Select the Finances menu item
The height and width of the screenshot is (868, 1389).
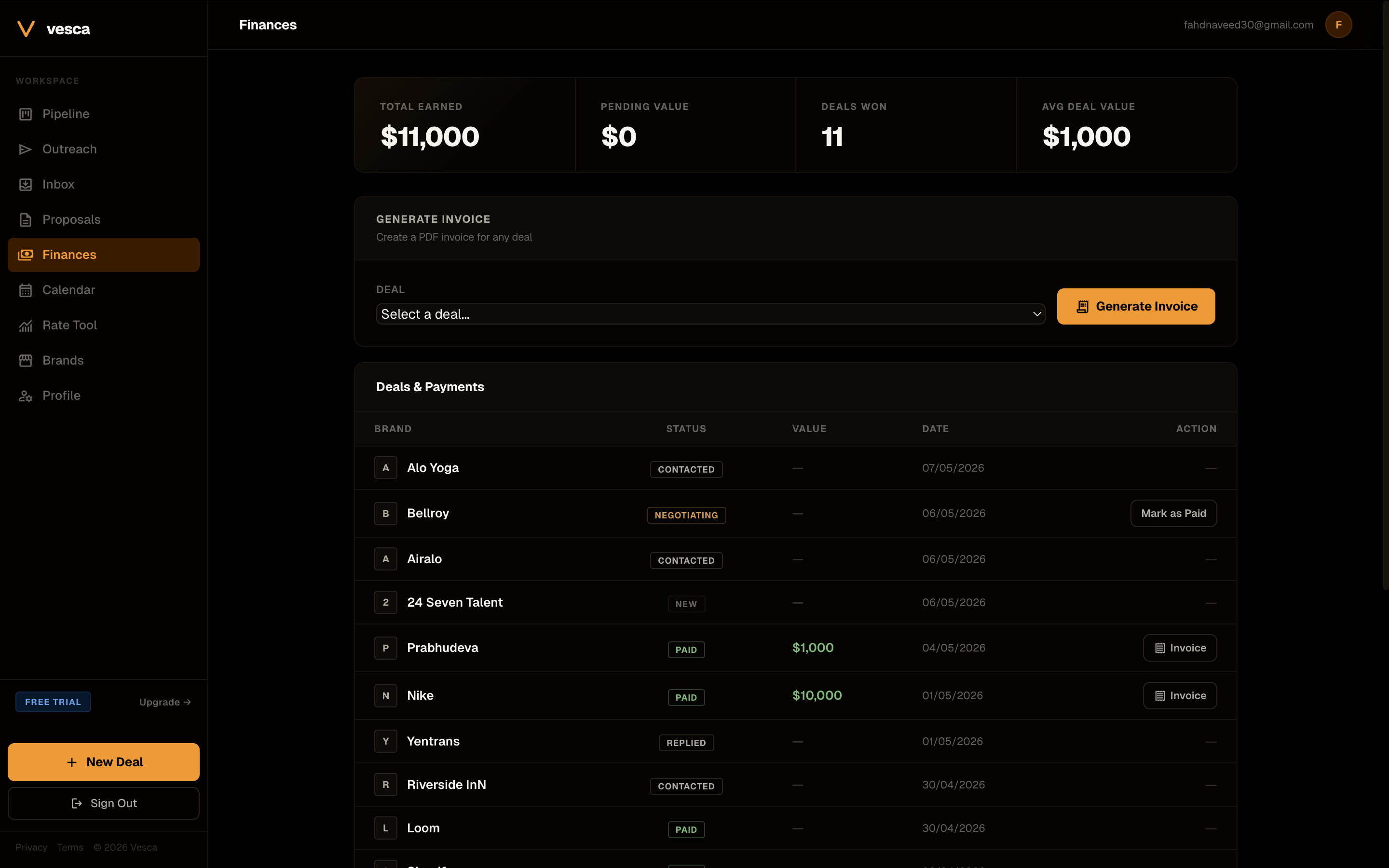coord(103,255)
